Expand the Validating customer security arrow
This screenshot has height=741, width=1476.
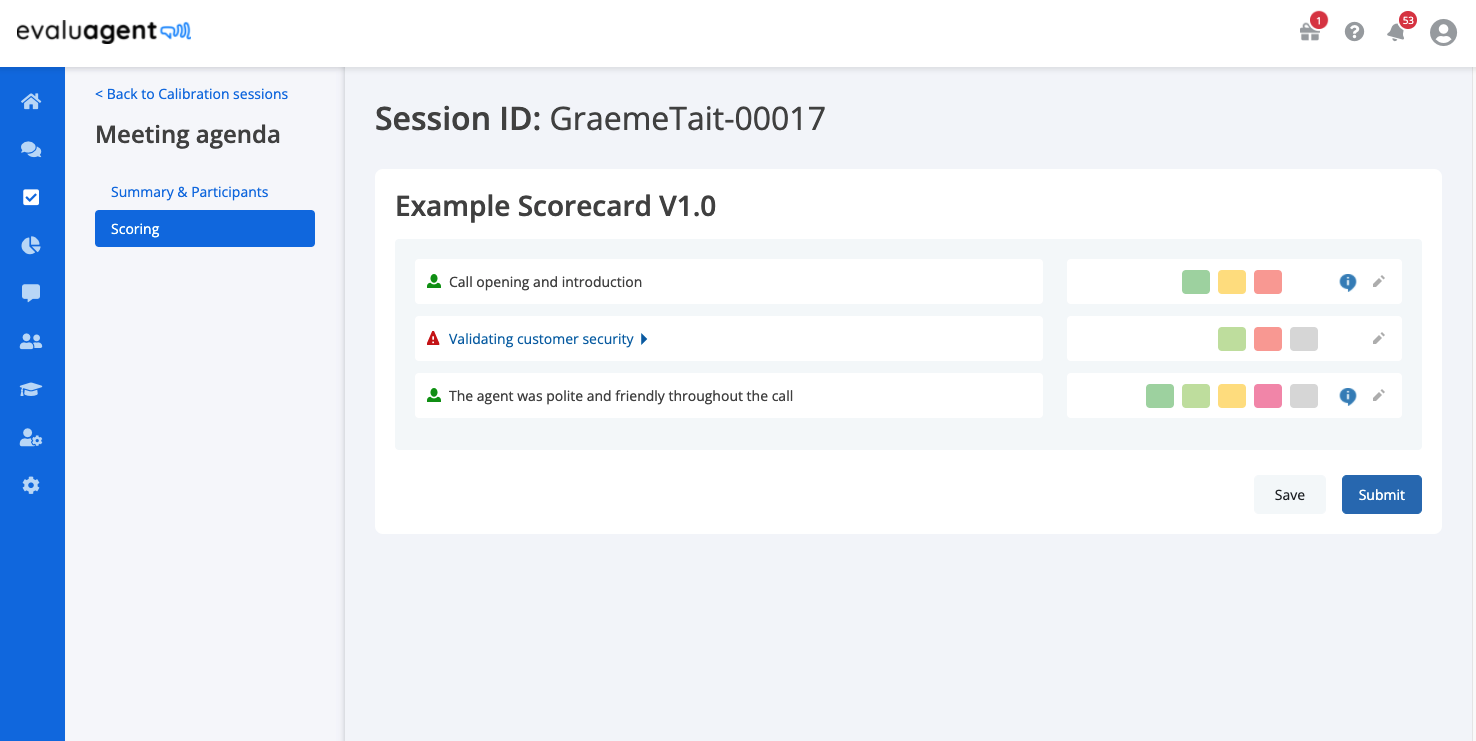point(644,339)
